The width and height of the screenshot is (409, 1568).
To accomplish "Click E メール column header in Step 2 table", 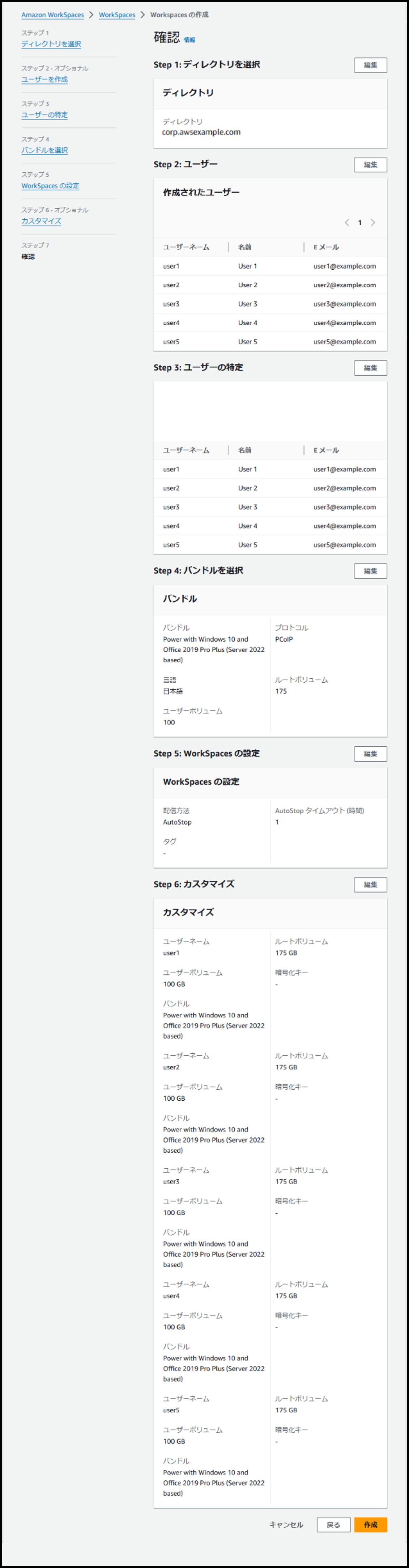I will click(x=326, y=247).
